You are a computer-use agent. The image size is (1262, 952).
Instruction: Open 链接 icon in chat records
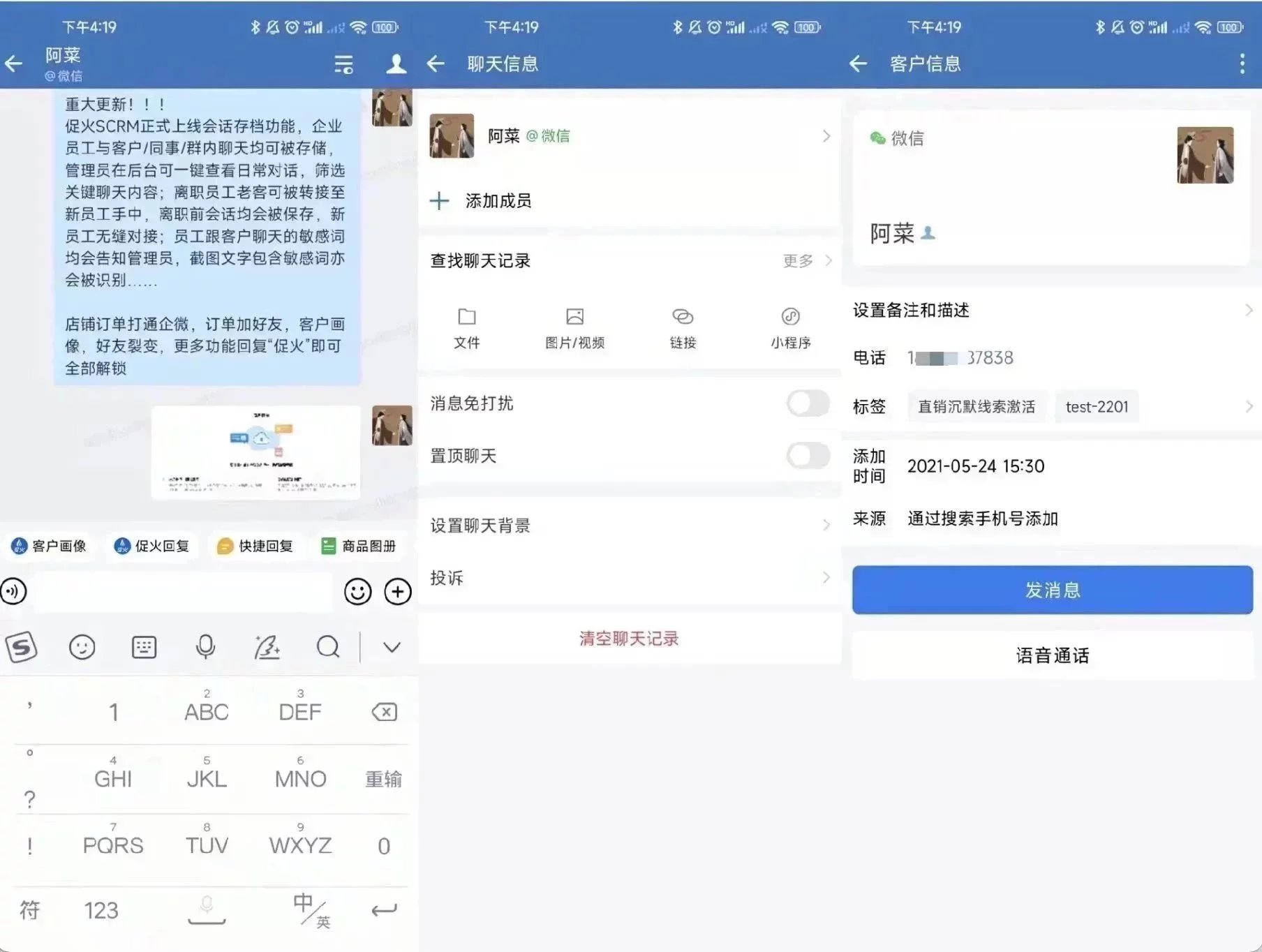pos(683,317)
